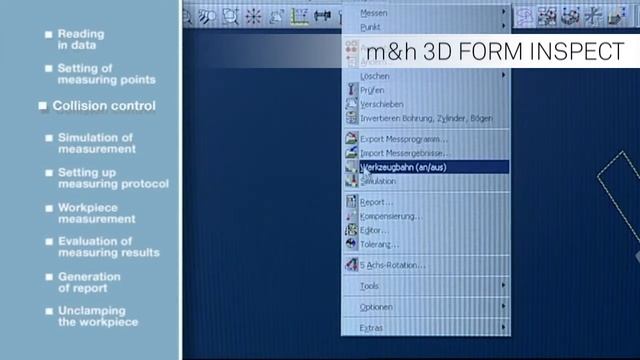Open the Report... menu entry
Screen dimensions: 640x360
(426, 202)
